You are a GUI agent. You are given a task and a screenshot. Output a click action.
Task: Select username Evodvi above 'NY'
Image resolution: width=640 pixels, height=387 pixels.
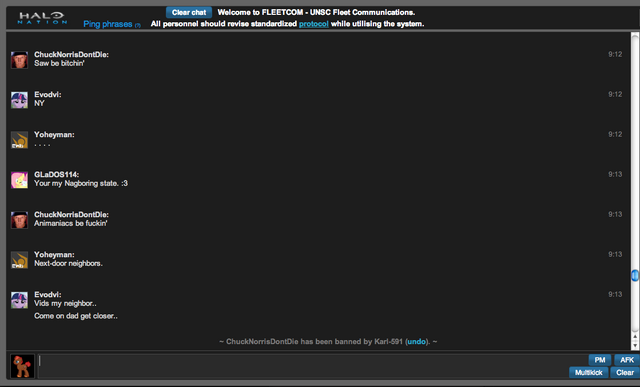point(48,94)
